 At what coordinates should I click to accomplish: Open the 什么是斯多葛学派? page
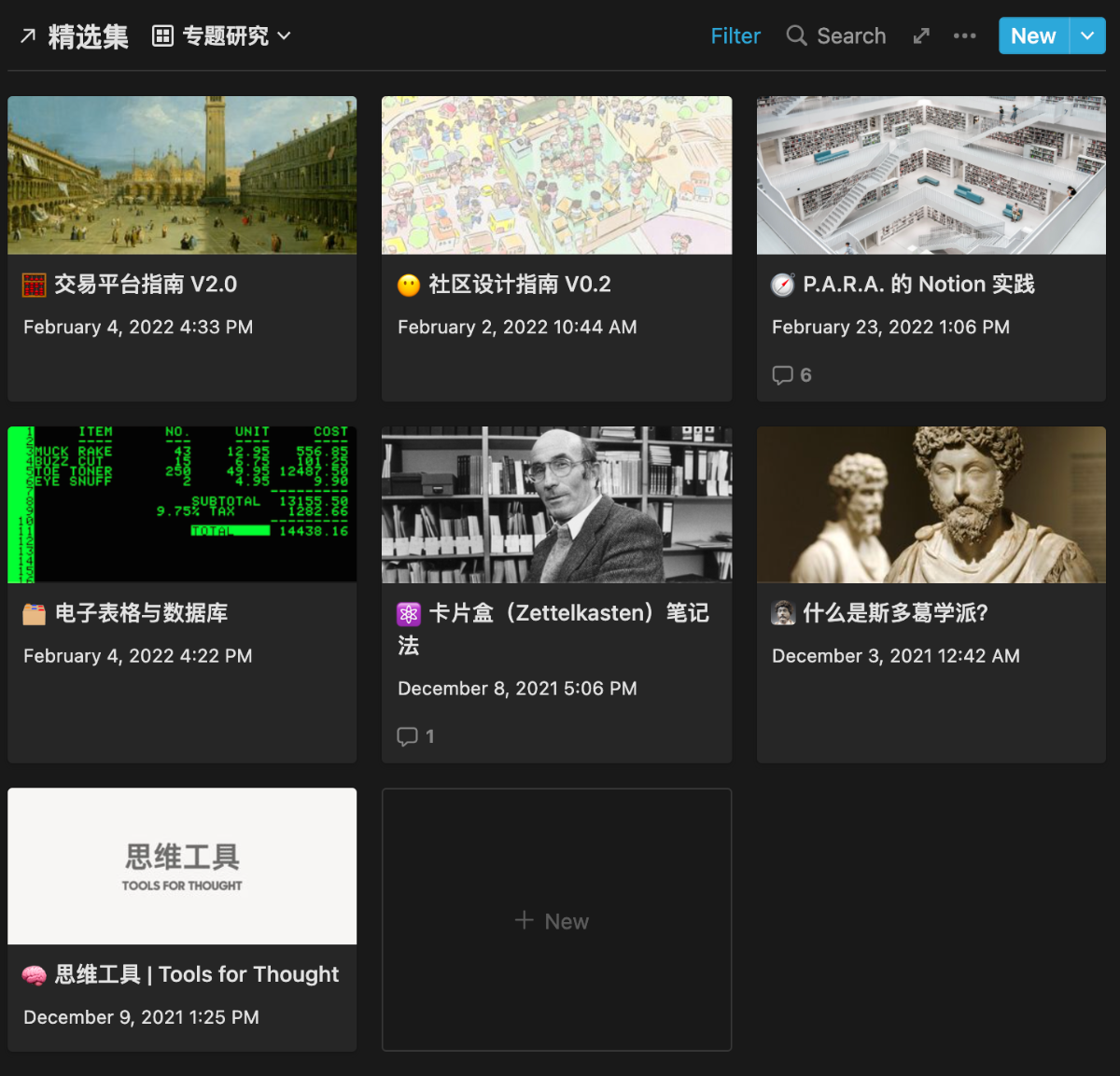click(894, 613)
